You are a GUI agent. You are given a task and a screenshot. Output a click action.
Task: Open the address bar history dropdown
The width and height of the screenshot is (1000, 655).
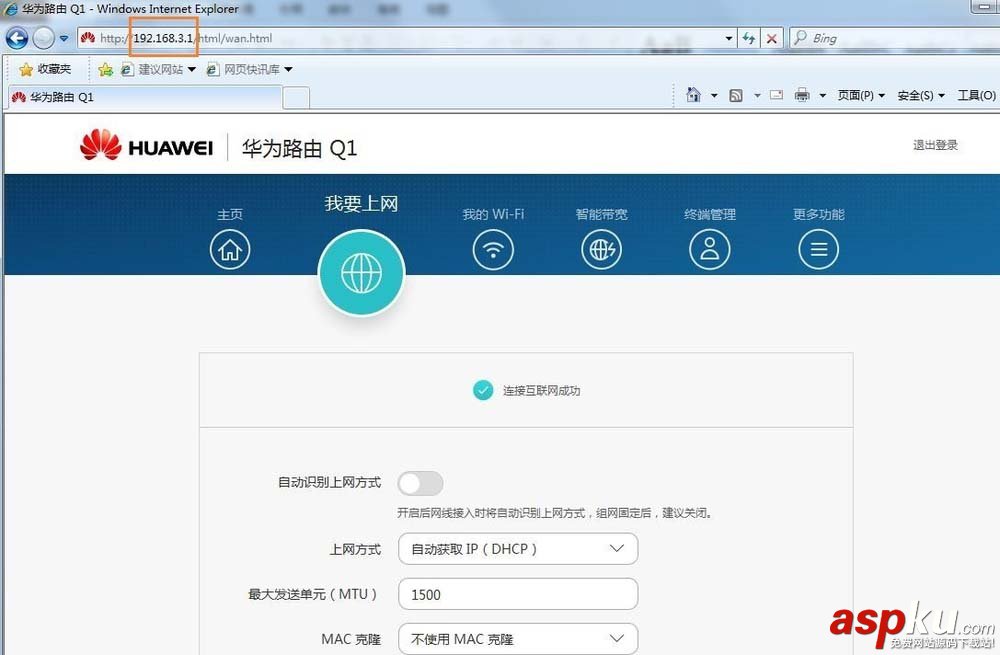click(x=728, y=38)
